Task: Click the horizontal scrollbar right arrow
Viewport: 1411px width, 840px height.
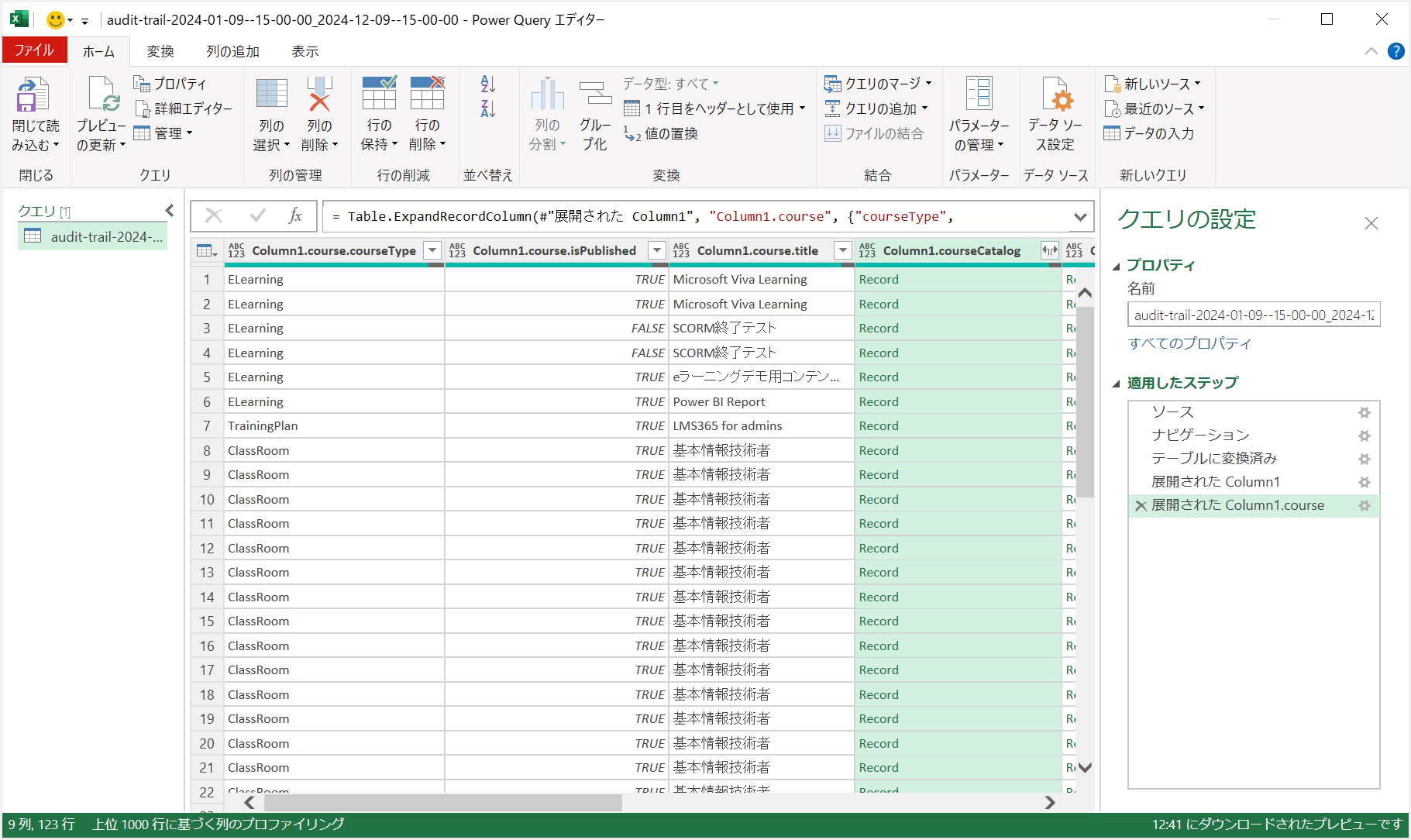Action: 1050,802
